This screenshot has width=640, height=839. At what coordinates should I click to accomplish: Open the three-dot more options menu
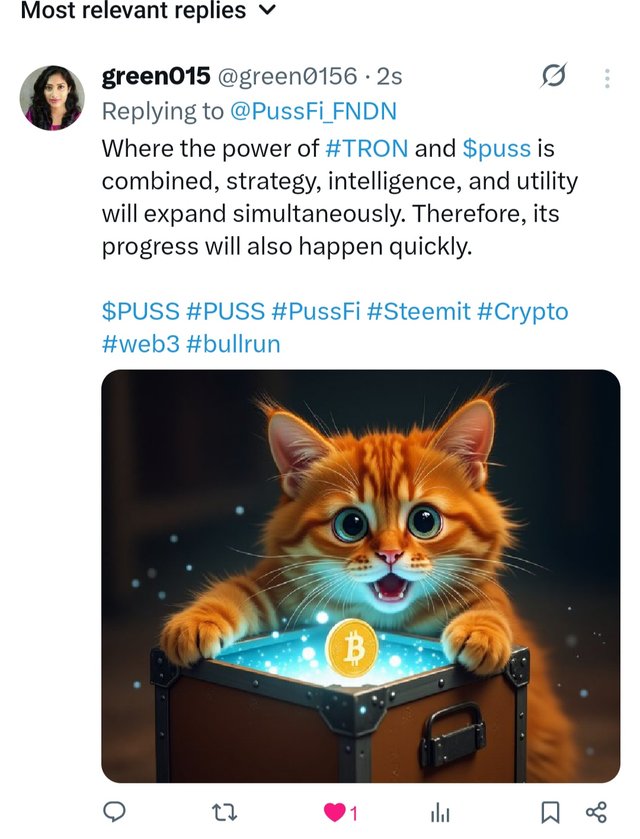[607, 77]
